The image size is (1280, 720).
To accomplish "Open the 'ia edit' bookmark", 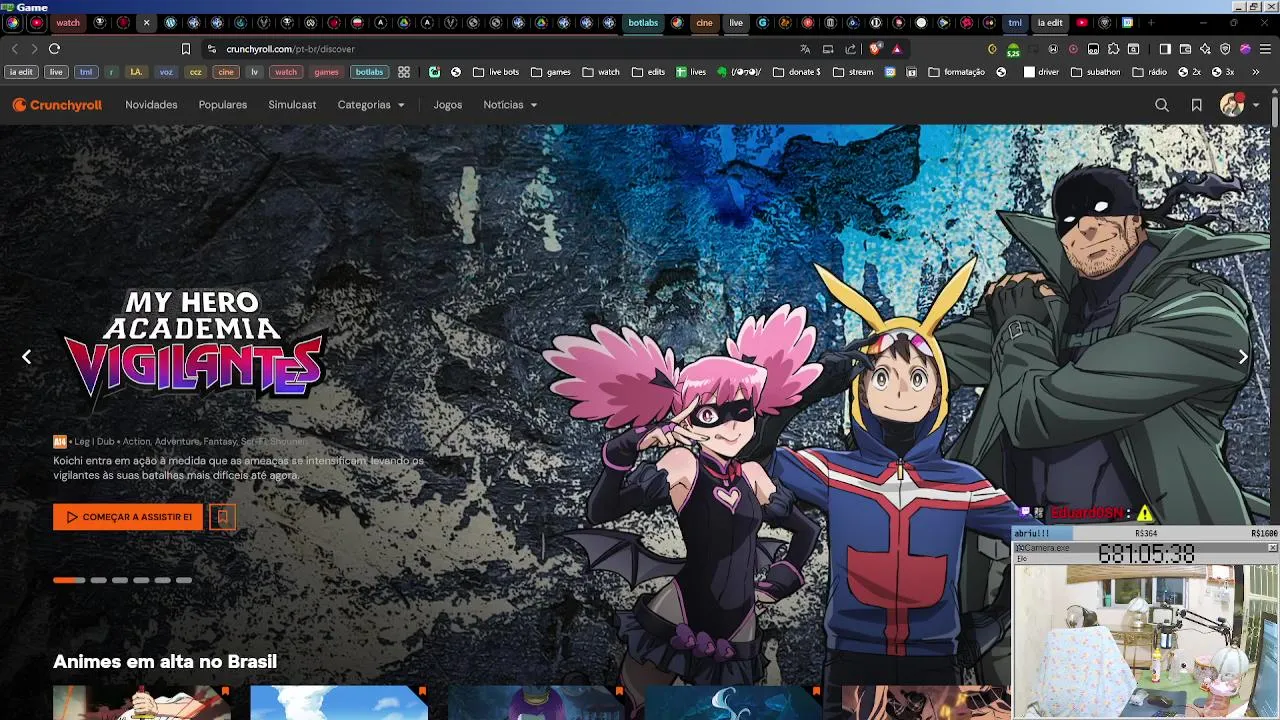I will [21, 72].
